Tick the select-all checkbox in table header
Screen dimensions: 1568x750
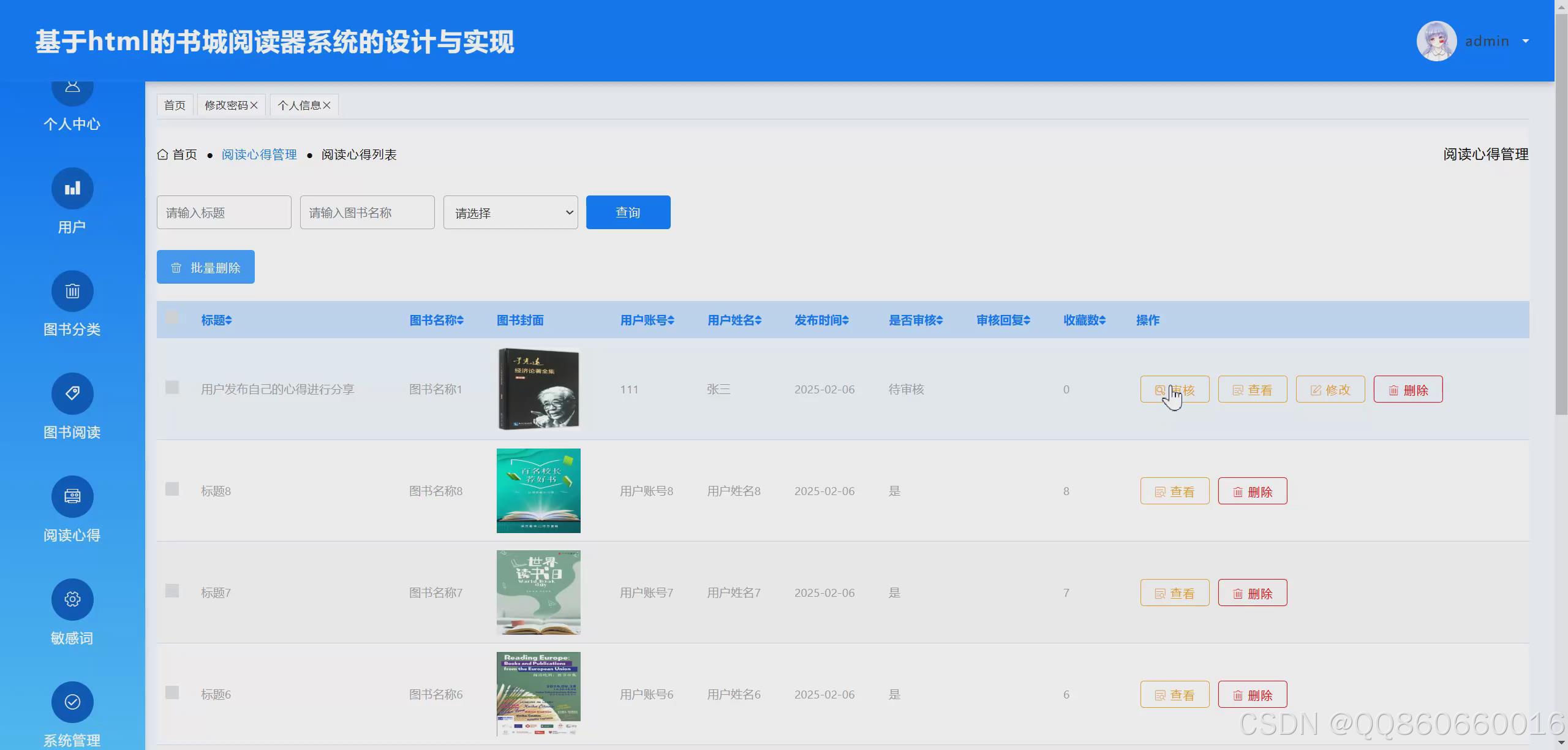[x=172, y=317]
